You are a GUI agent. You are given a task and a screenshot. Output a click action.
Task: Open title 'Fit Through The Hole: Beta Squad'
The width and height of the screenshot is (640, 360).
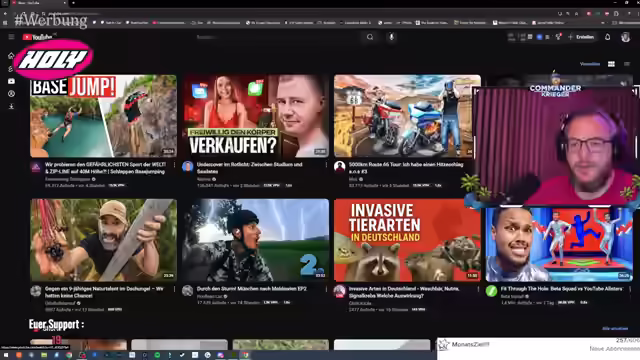(x=561, y=289)
